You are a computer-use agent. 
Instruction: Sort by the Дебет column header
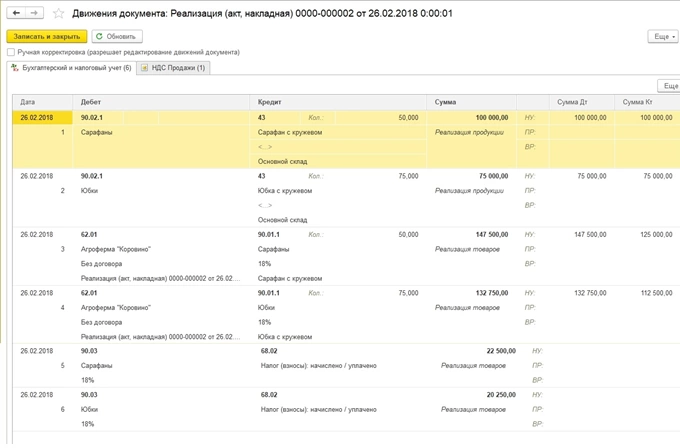coord(90,102)
